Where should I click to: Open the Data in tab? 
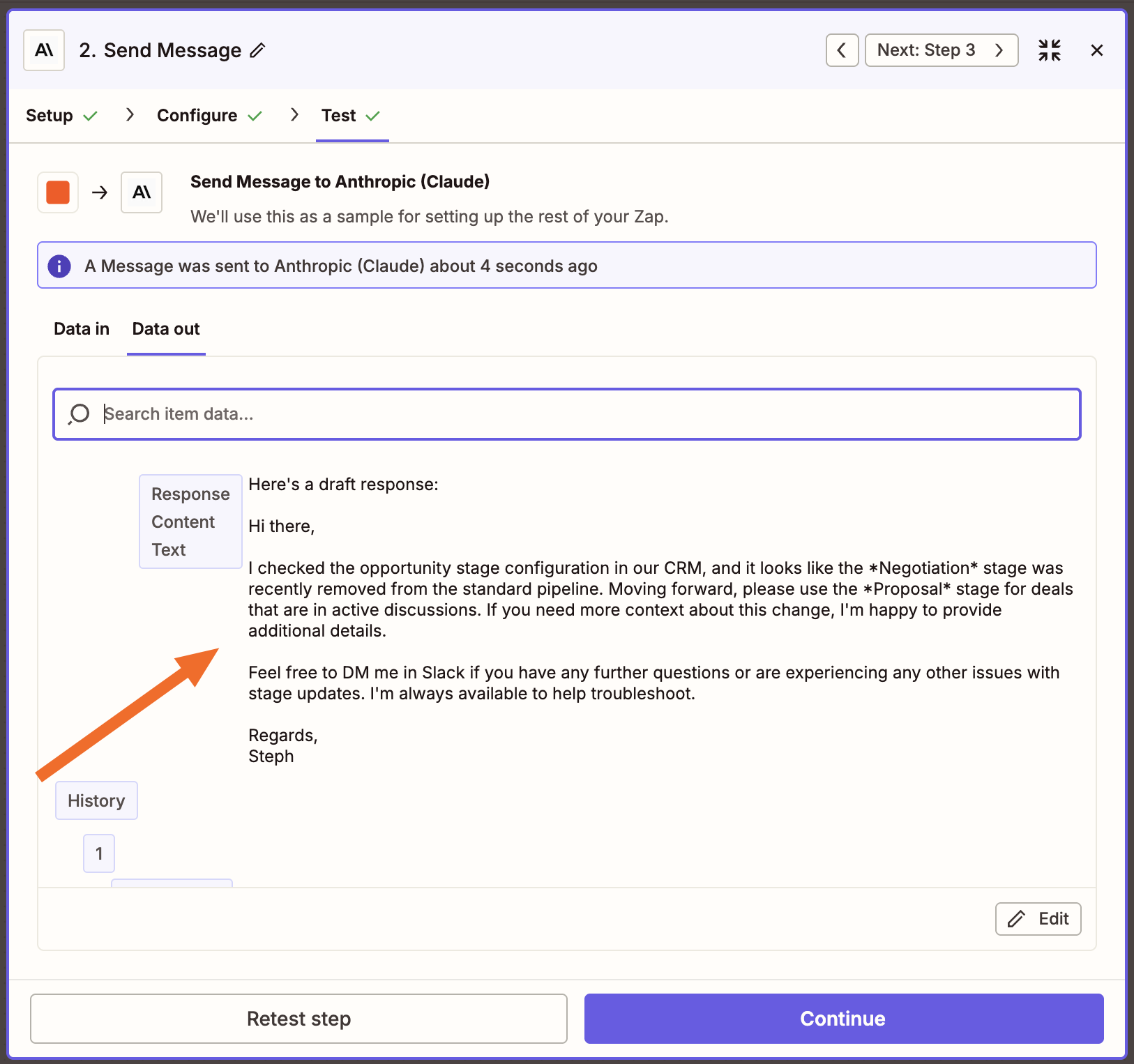tap(82, 329)
